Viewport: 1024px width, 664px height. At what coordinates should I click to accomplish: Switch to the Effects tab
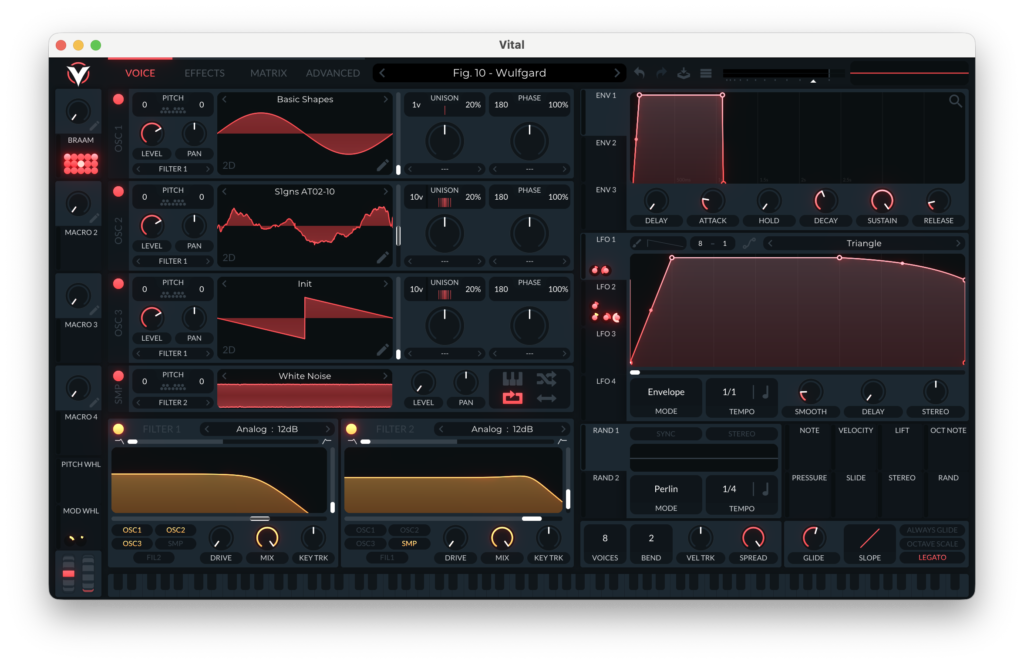click(204, 73)
